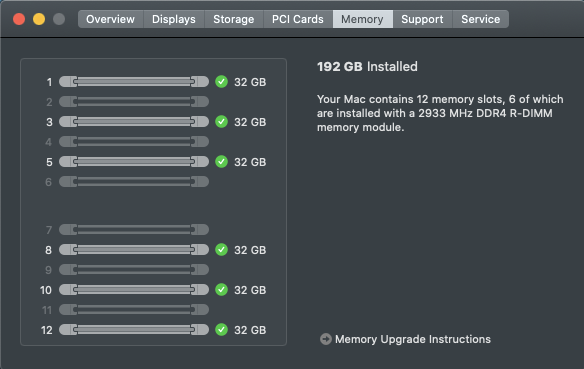
Task: Go to the PCI Cards tab
Action: point(298,19)
